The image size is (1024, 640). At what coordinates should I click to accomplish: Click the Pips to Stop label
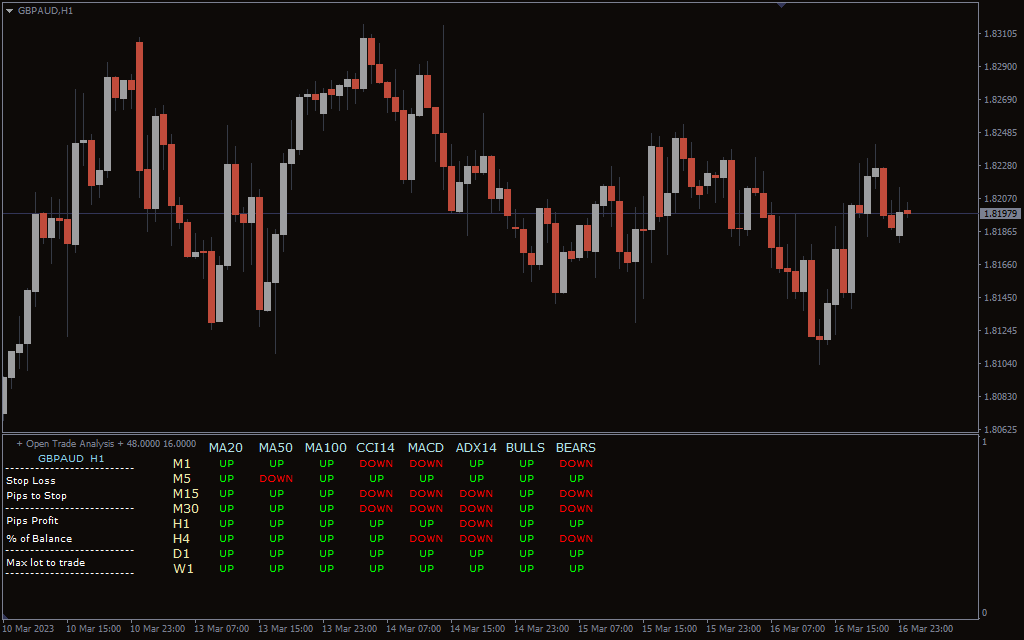click(x=37, y=496)
